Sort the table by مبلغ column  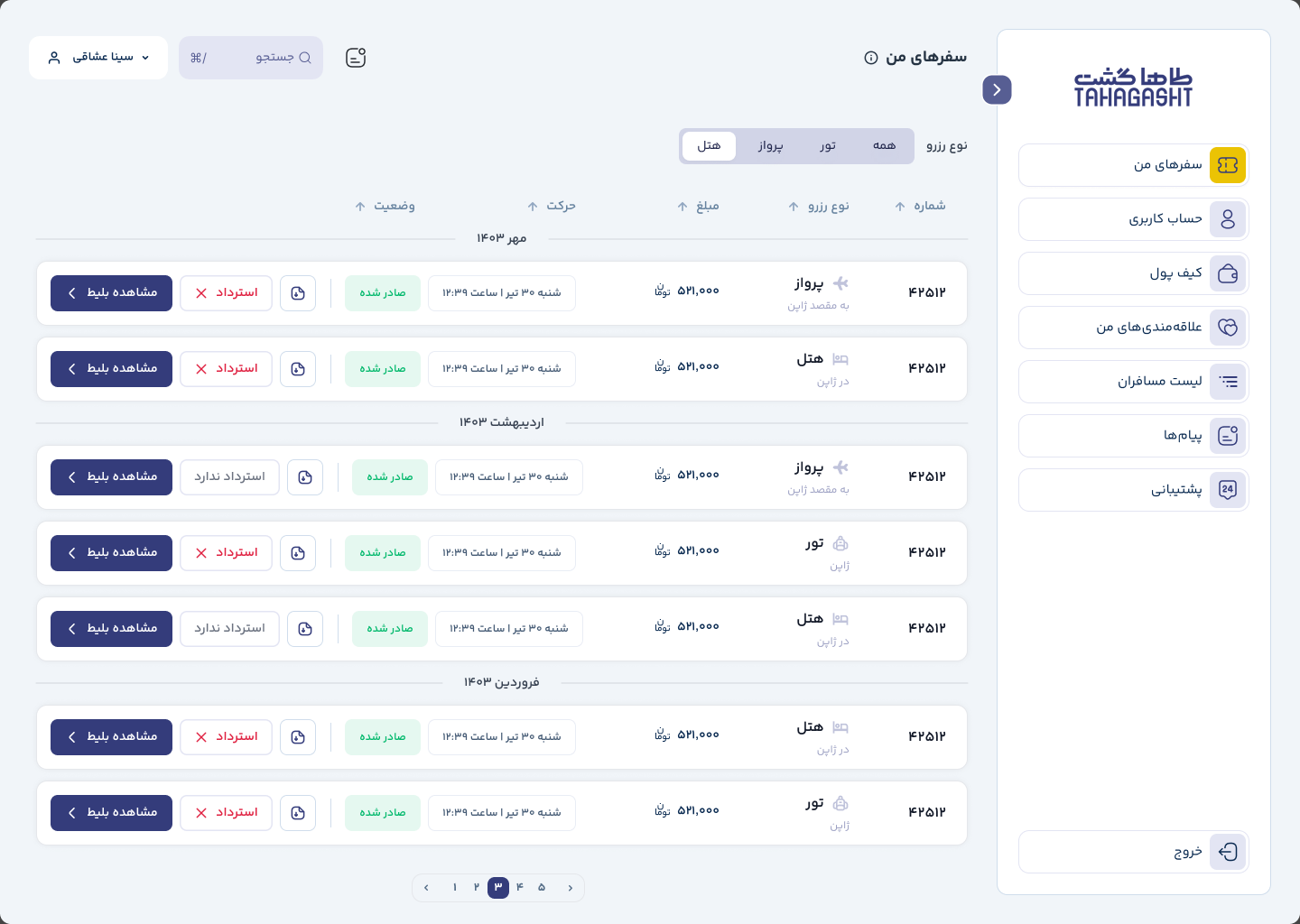click(x=698, y=206)
